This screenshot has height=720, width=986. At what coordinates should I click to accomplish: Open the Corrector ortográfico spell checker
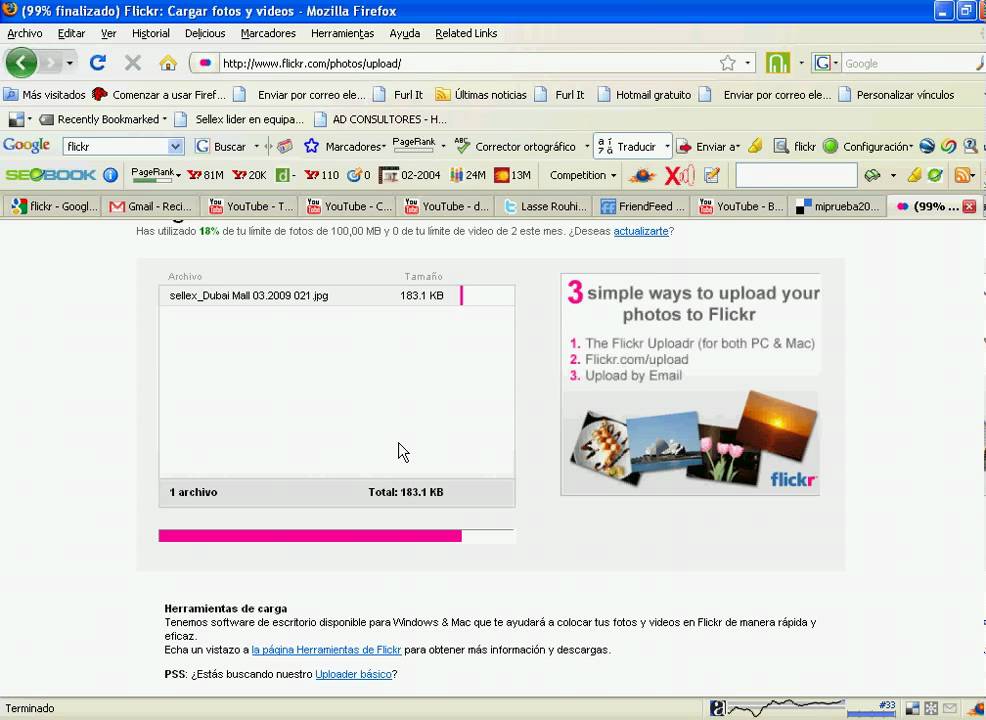click(514, 147)
